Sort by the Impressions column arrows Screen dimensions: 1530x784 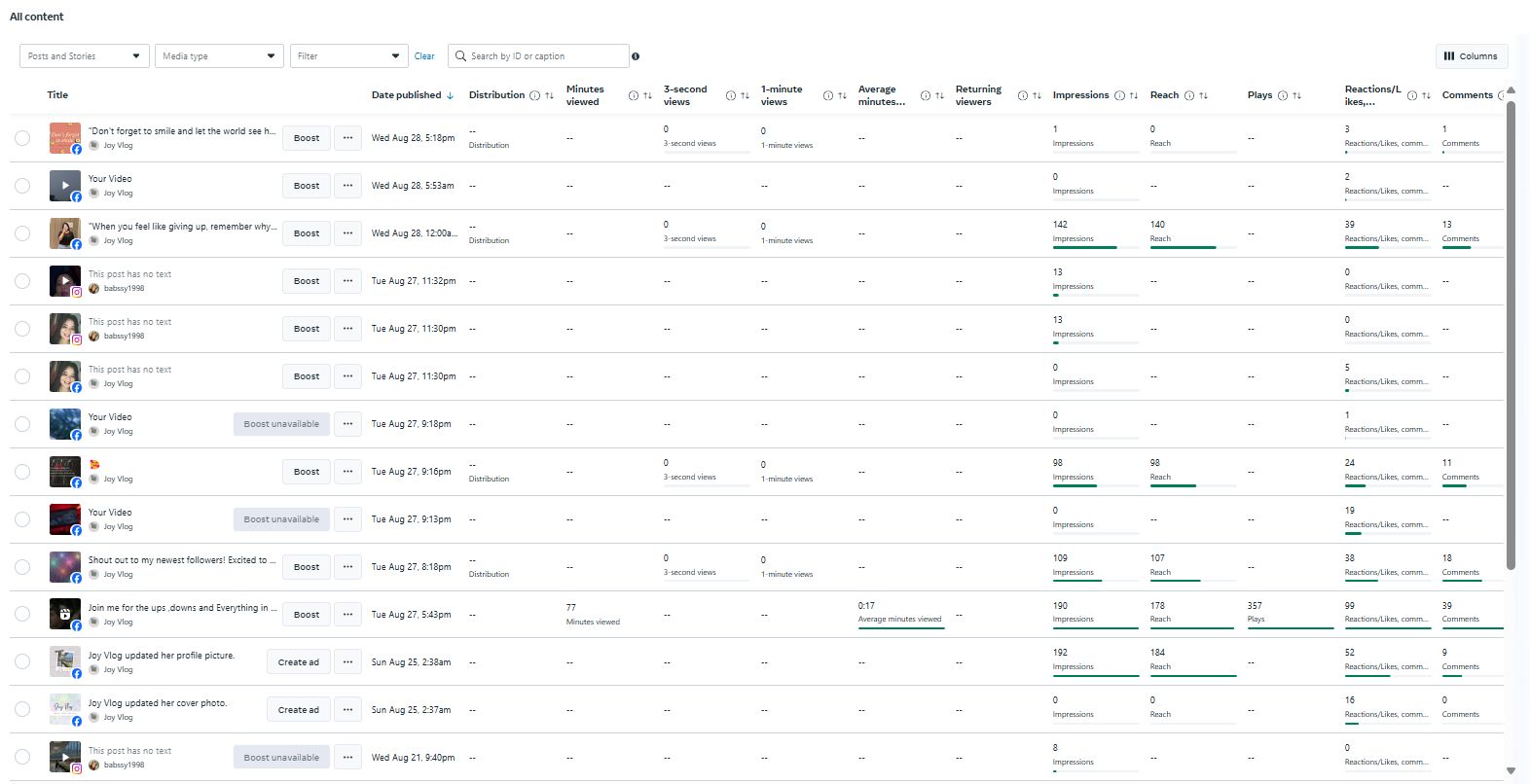tap(1134, 95)
